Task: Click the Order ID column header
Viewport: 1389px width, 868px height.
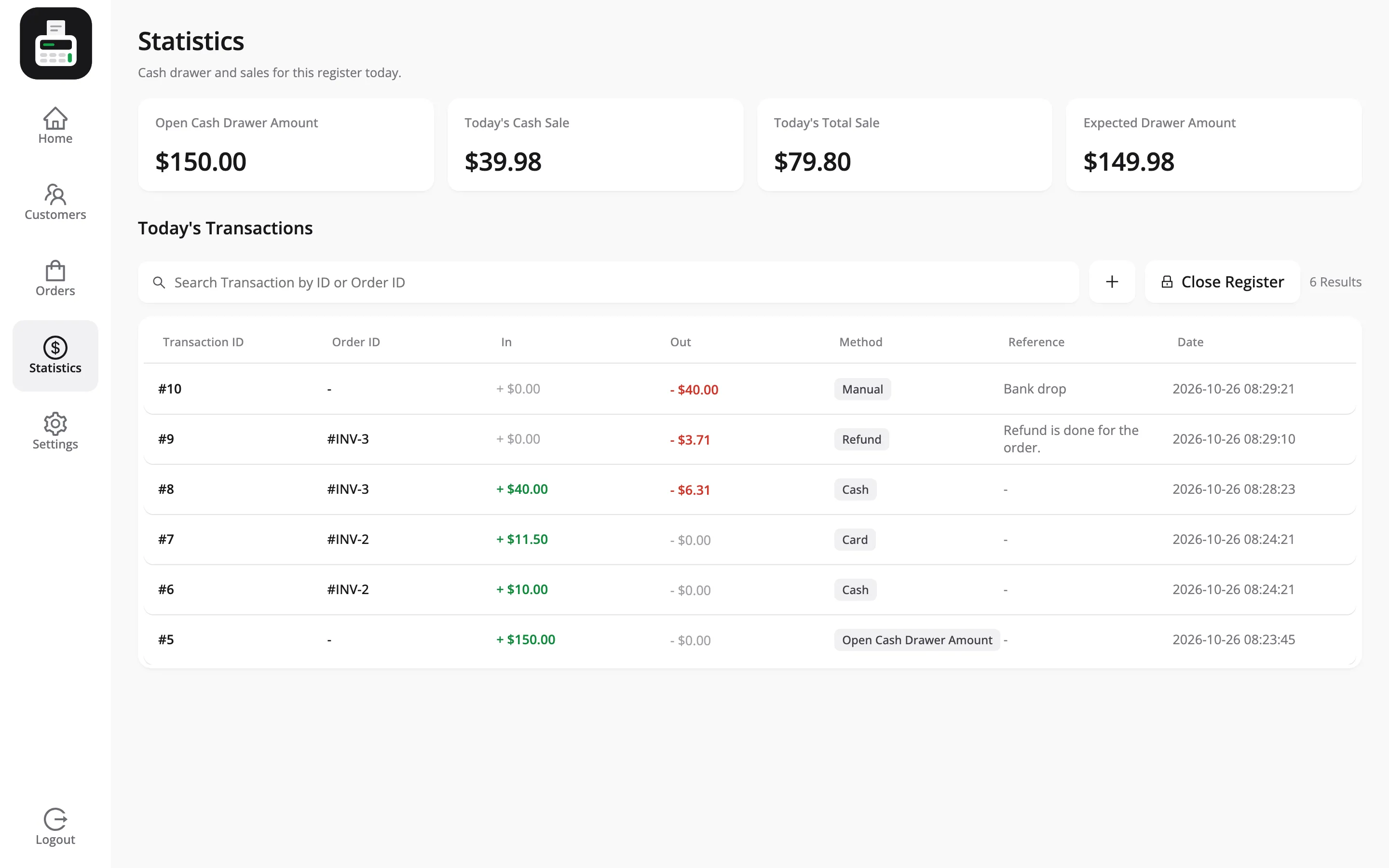Action: point(356,342)
